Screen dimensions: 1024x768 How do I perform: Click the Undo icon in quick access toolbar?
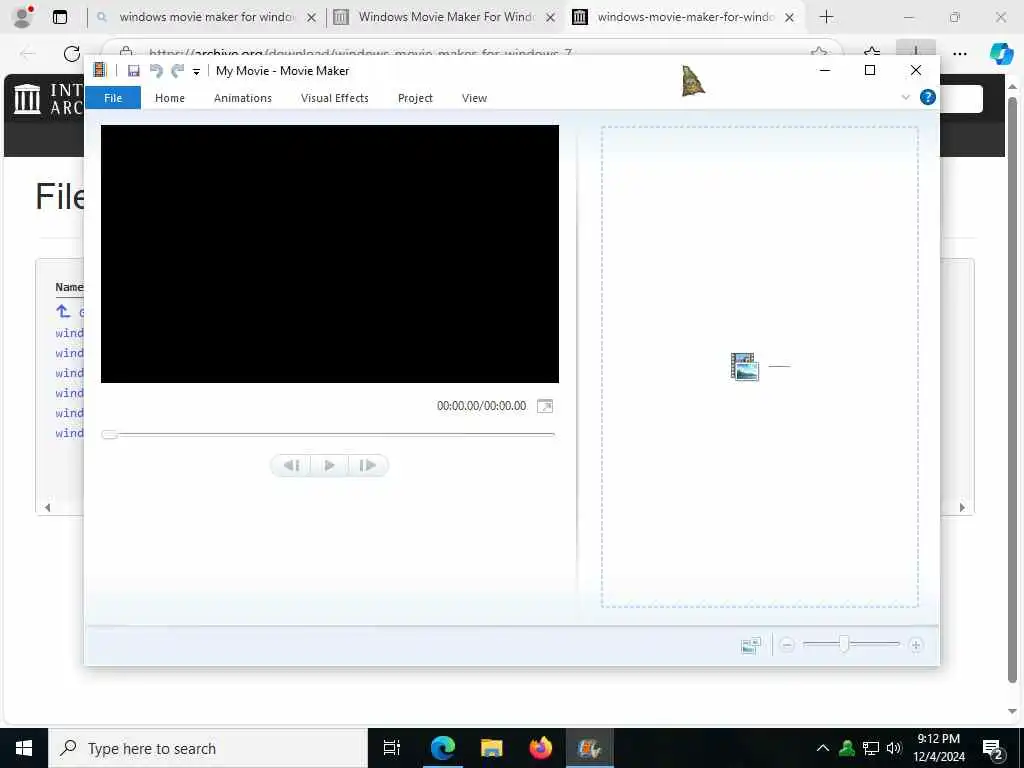pos(155,71)
